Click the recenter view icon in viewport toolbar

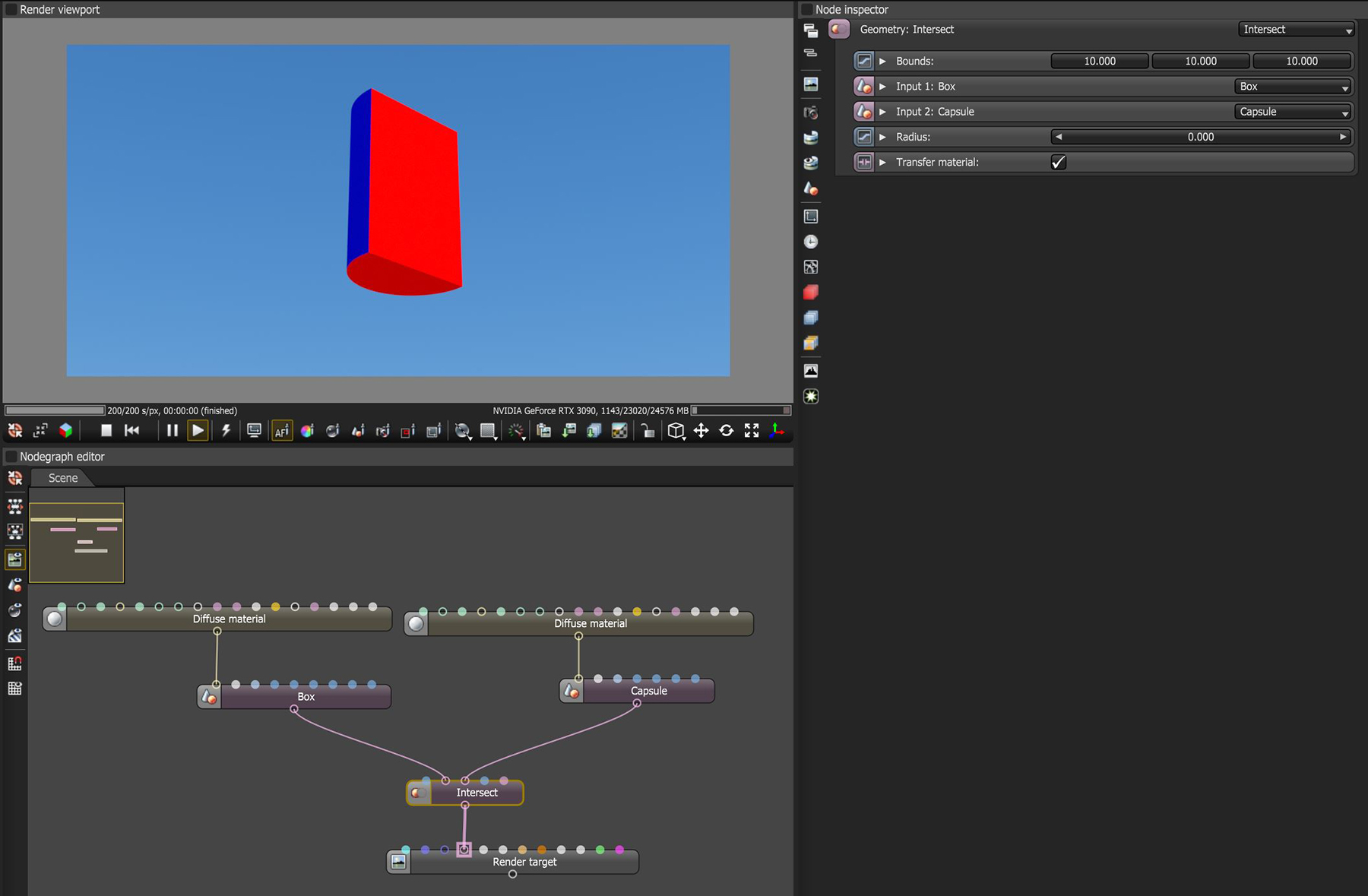pyautogui.click(x=40, y=431)
